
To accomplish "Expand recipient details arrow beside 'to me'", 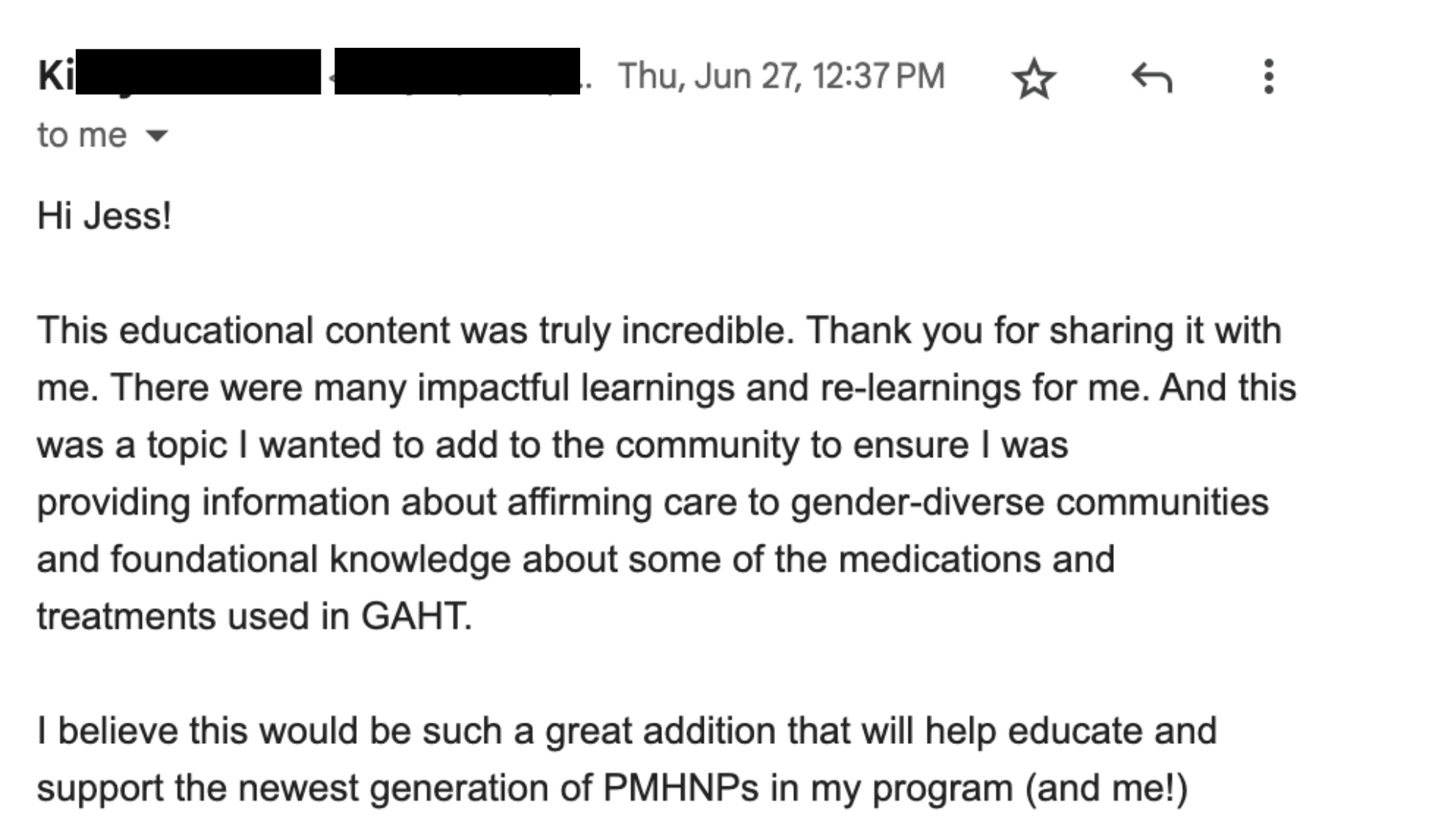I will point(156,136).
